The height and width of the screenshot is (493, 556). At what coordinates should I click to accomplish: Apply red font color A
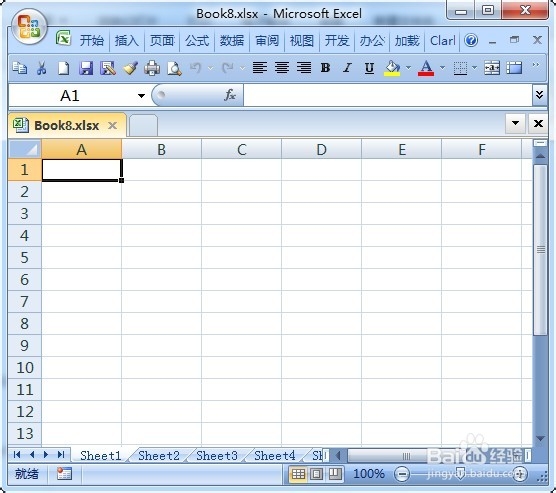(426, 67)
